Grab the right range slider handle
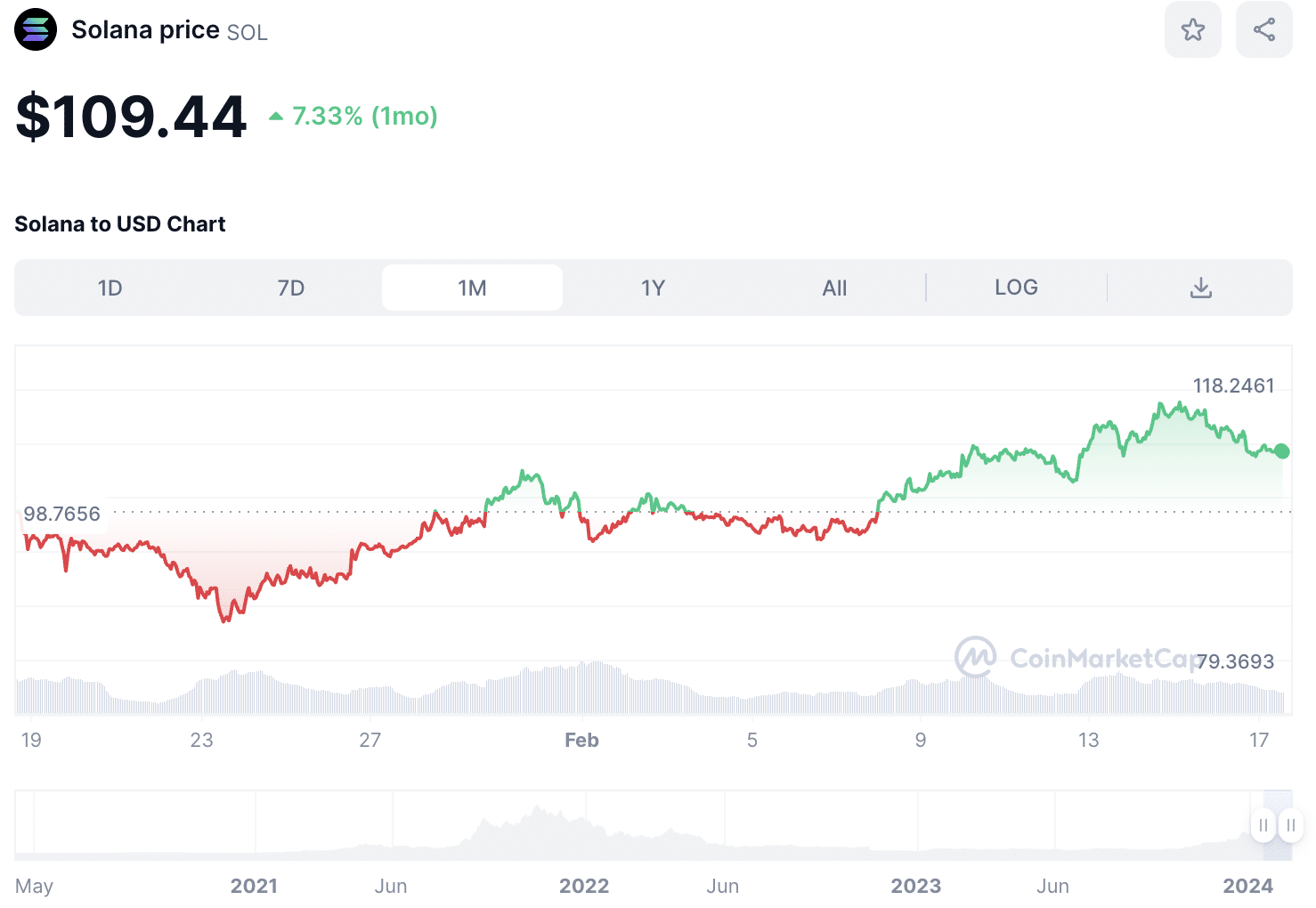The width and height of the screenshot is (1316, 908). click(x=1290, y=825)
